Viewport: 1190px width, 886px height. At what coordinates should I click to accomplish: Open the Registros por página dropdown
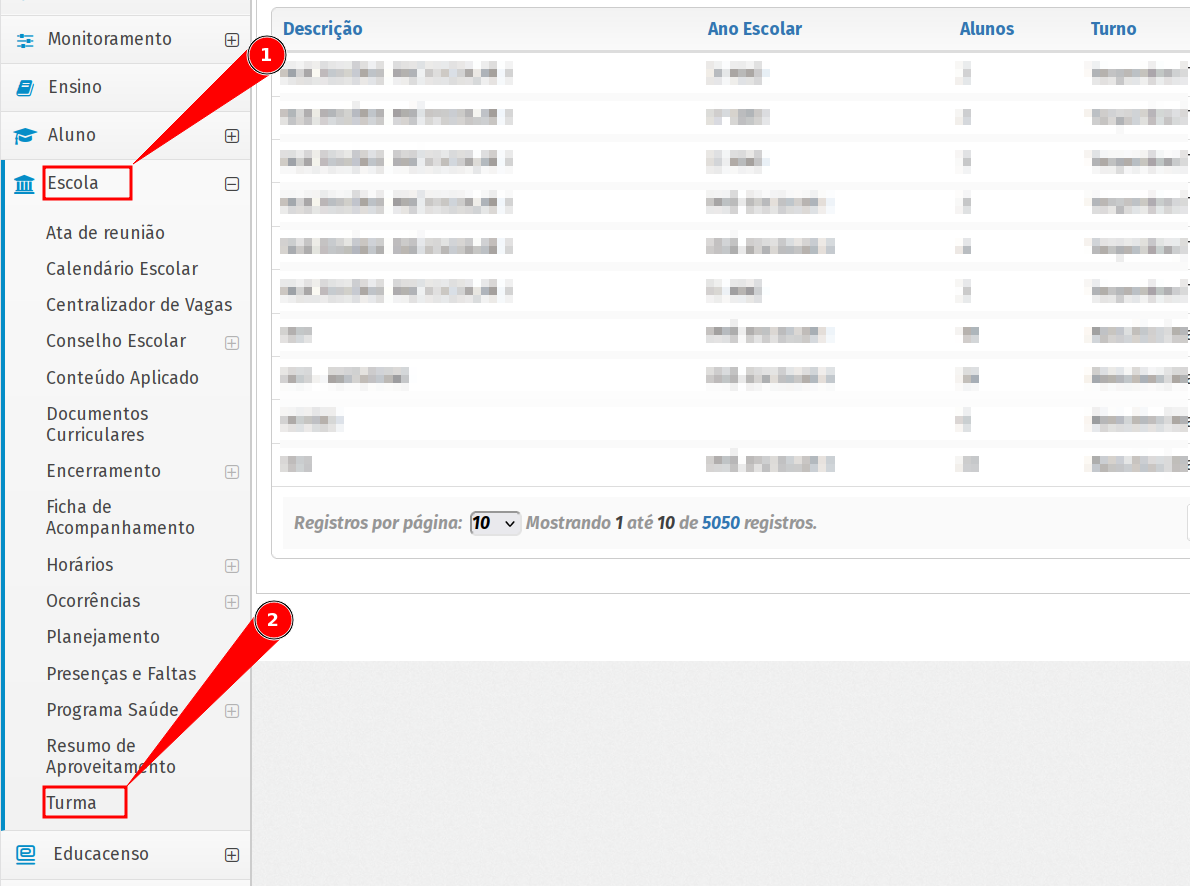click(495, 523)
